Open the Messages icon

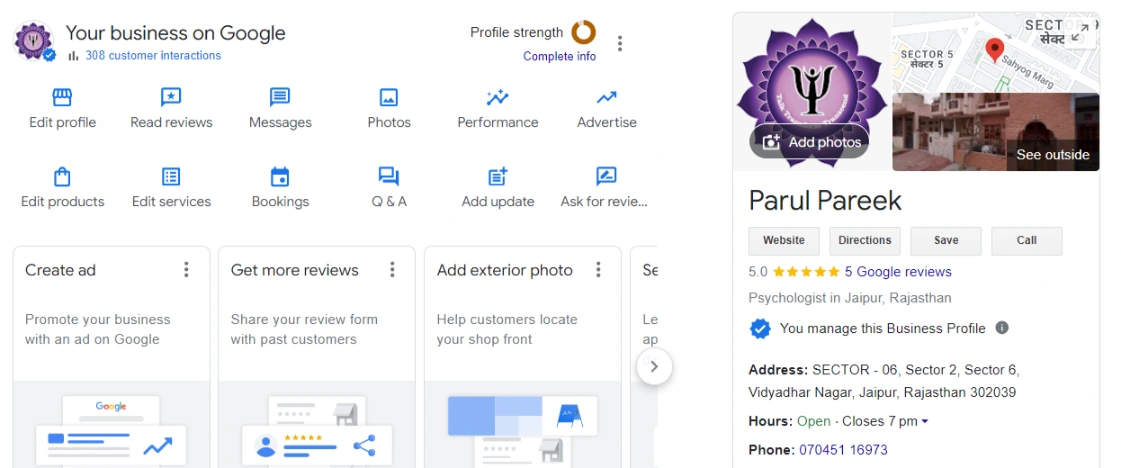(280, 97)
